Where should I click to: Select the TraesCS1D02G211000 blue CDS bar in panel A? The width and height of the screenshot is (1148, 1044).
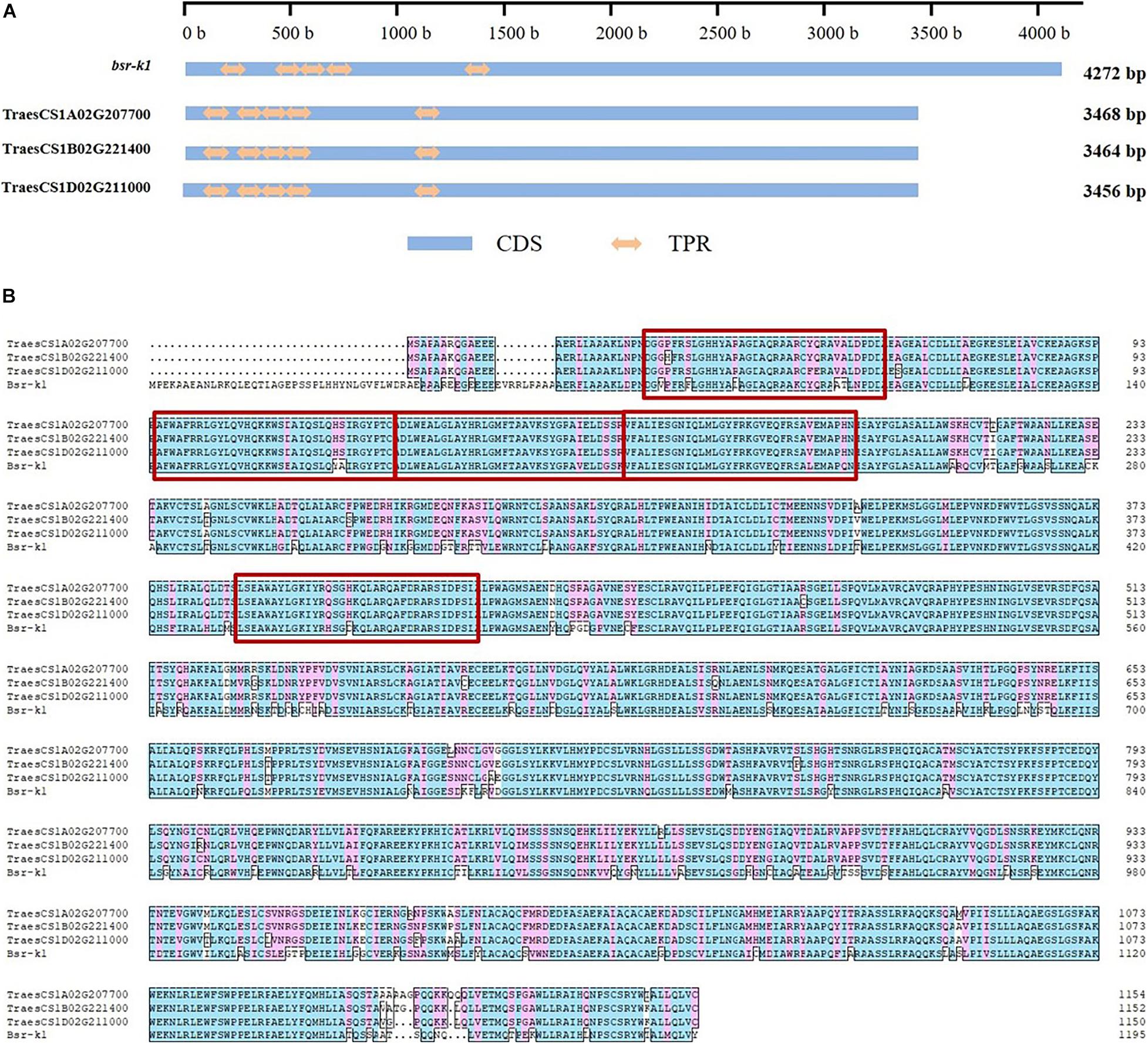pos(551,190)
